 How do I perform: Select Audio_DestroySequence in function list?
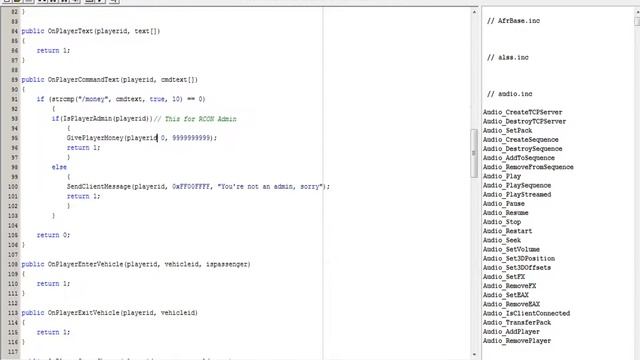(x=522, y=149)
